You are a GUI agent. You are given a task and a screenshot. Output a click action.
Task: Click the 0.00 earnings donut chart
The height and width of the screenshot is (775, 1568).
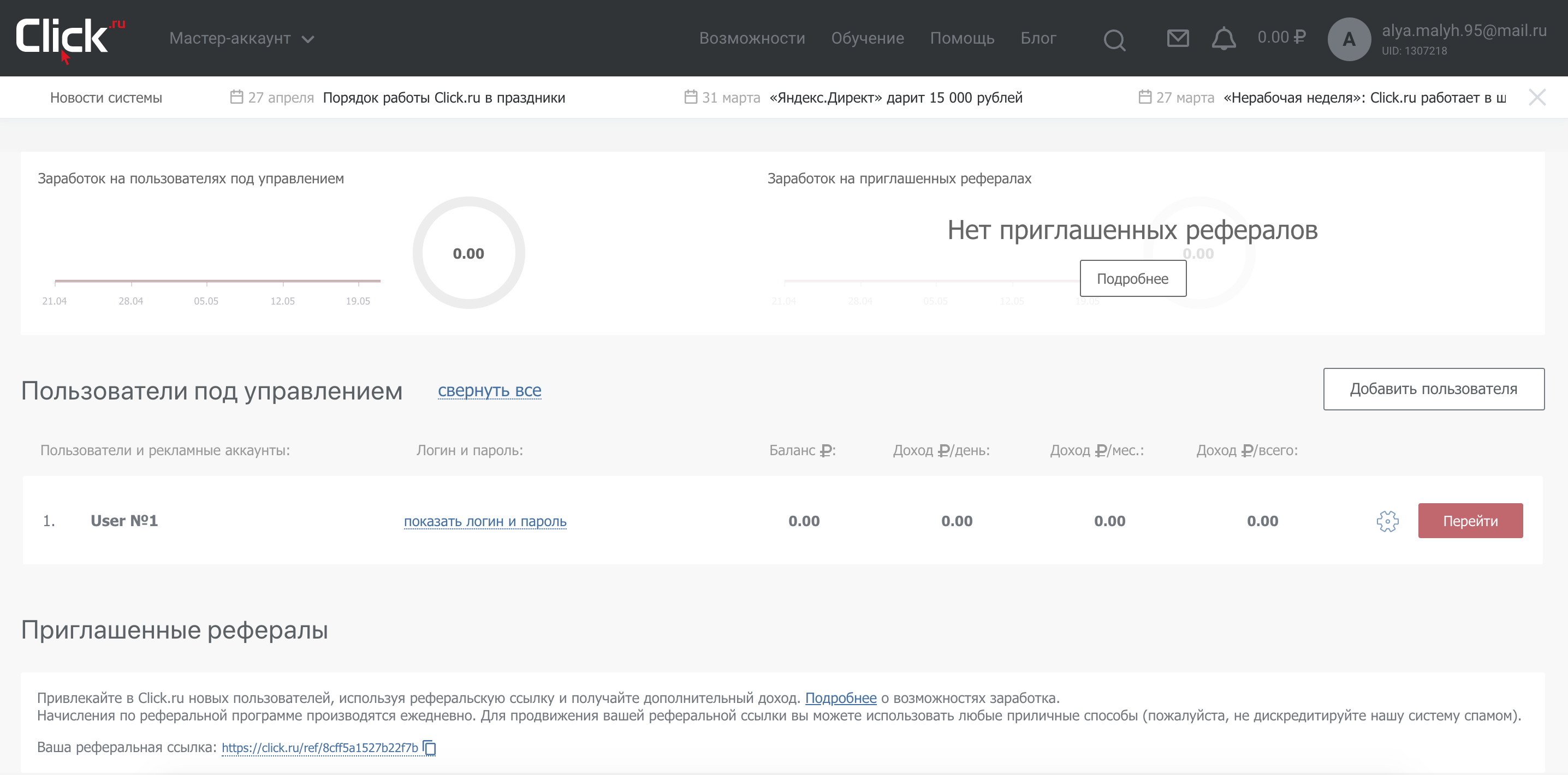468,253
